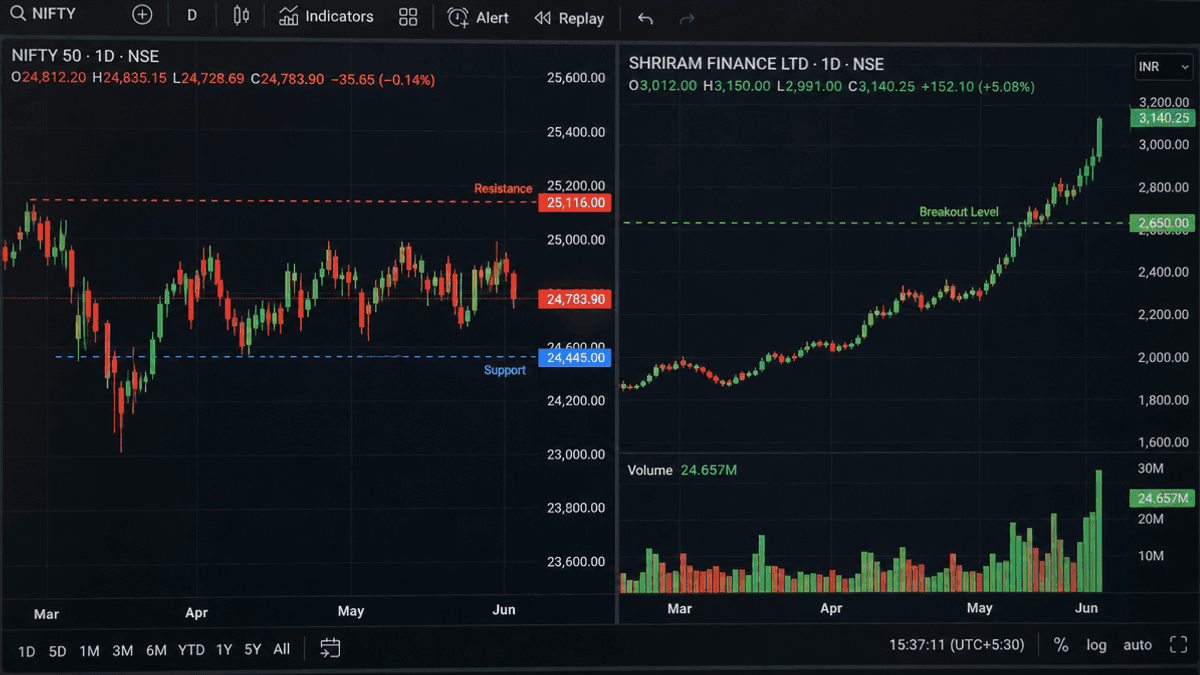The width and height of the screenshot is (1200, 675).
Task: Select the YTD time range
Action: click(x=191, y=650)
